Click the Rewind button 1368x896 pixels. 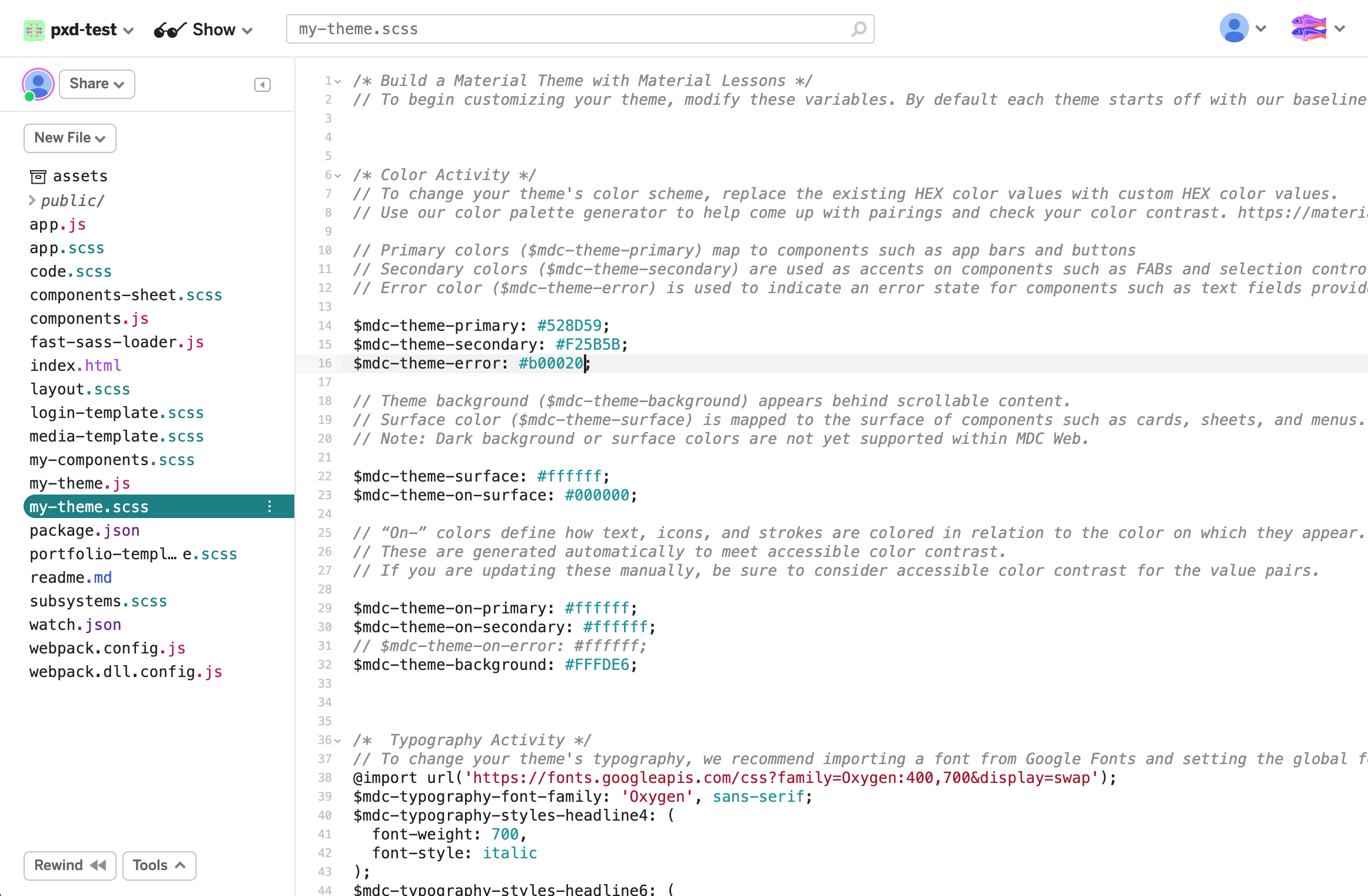pos(69,865)
